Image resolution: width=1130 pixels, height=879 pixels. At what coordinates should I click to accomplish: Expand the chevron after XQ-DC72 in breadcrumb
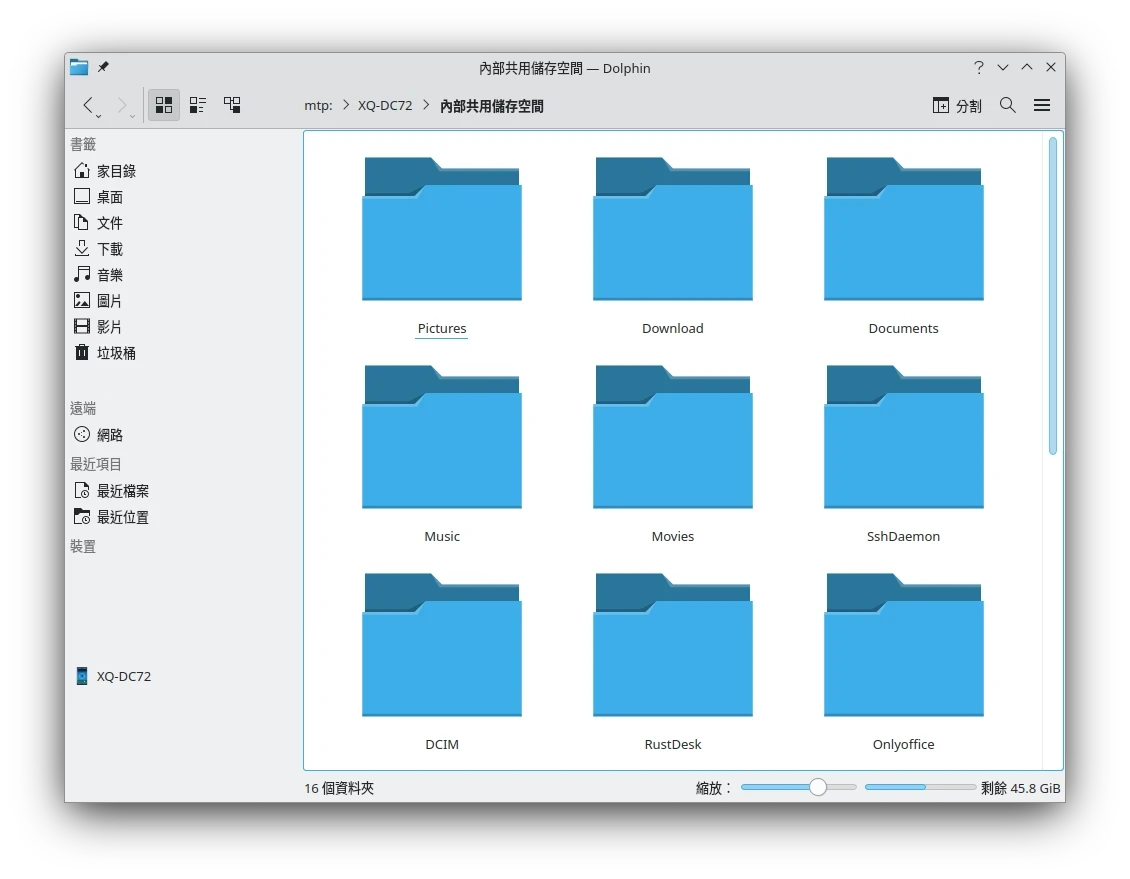[427, 105]
